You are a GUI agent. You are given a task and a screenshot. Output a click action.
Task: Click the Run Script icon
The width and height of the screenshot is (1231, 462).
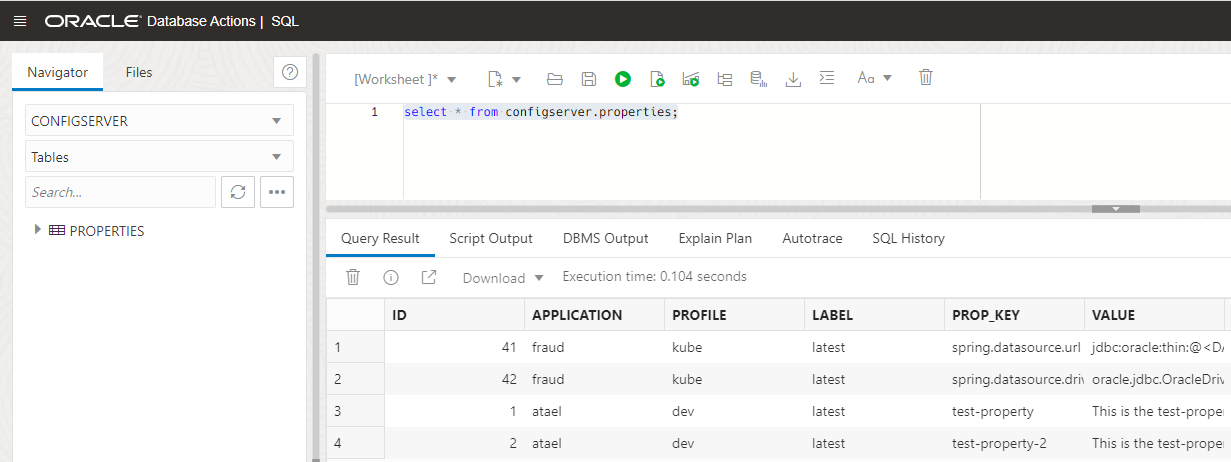(657, 78)
